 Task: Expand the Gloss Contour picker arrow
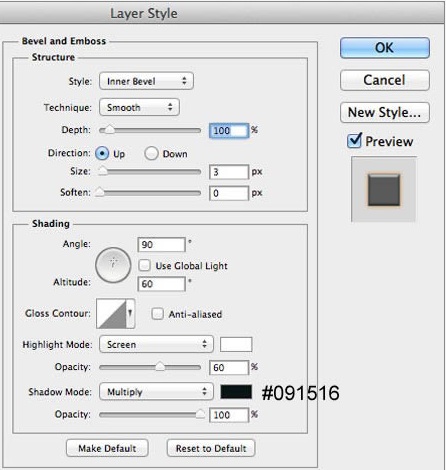click(x=130, y=313)
